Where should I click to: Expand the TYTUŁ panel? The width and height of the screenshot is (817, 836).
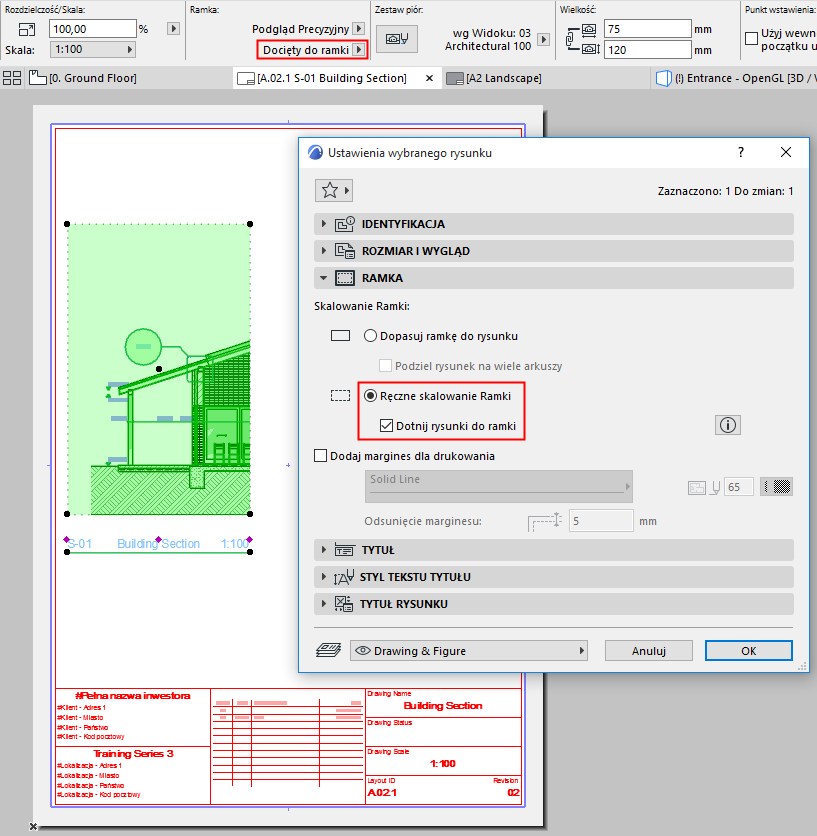coord(554,550)
